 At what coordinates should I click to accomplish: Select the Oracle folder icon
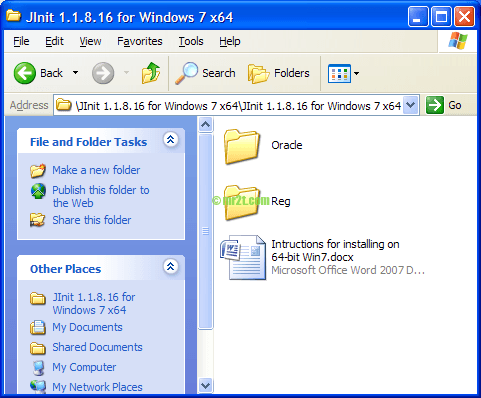coord(242,147)
